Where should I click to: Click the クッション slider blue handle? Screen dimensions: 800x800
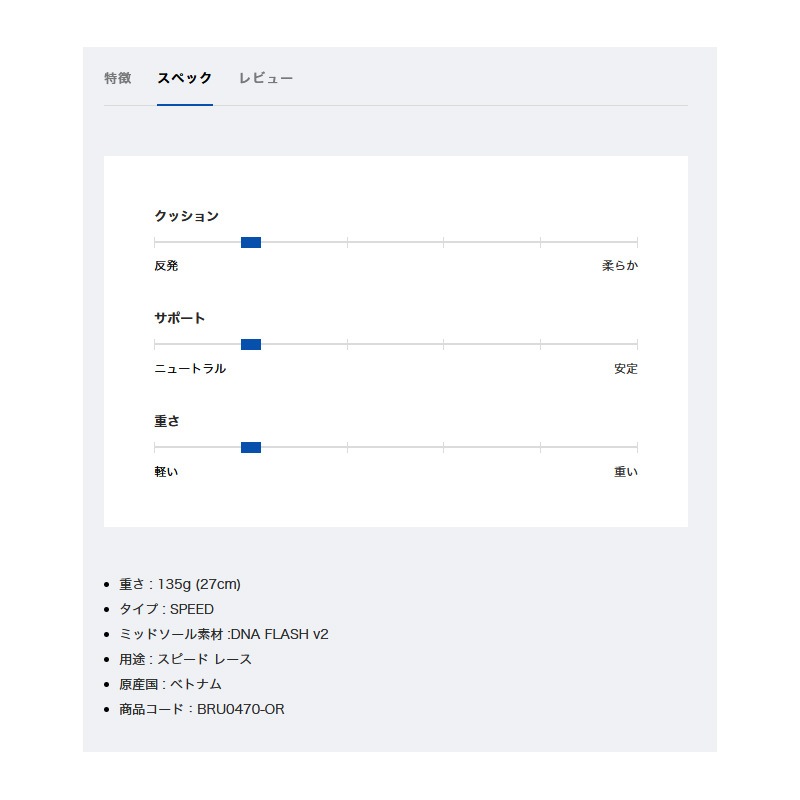point(251,242)
